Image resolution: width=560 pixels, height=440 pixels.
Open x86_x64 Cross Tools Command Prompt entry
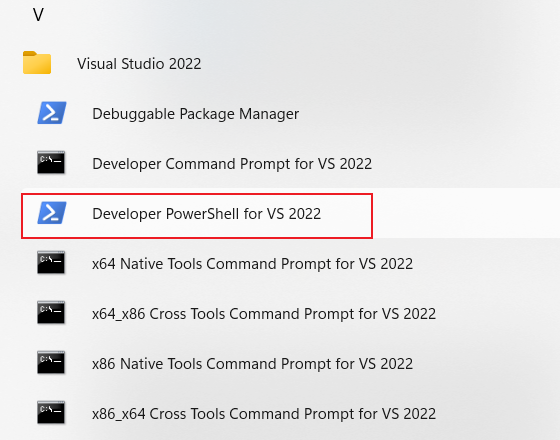[264, 414]
